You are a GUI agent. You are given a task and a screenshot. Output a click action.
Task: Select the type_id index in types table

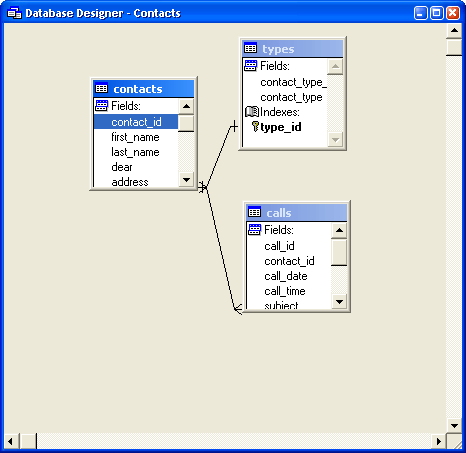281,127
